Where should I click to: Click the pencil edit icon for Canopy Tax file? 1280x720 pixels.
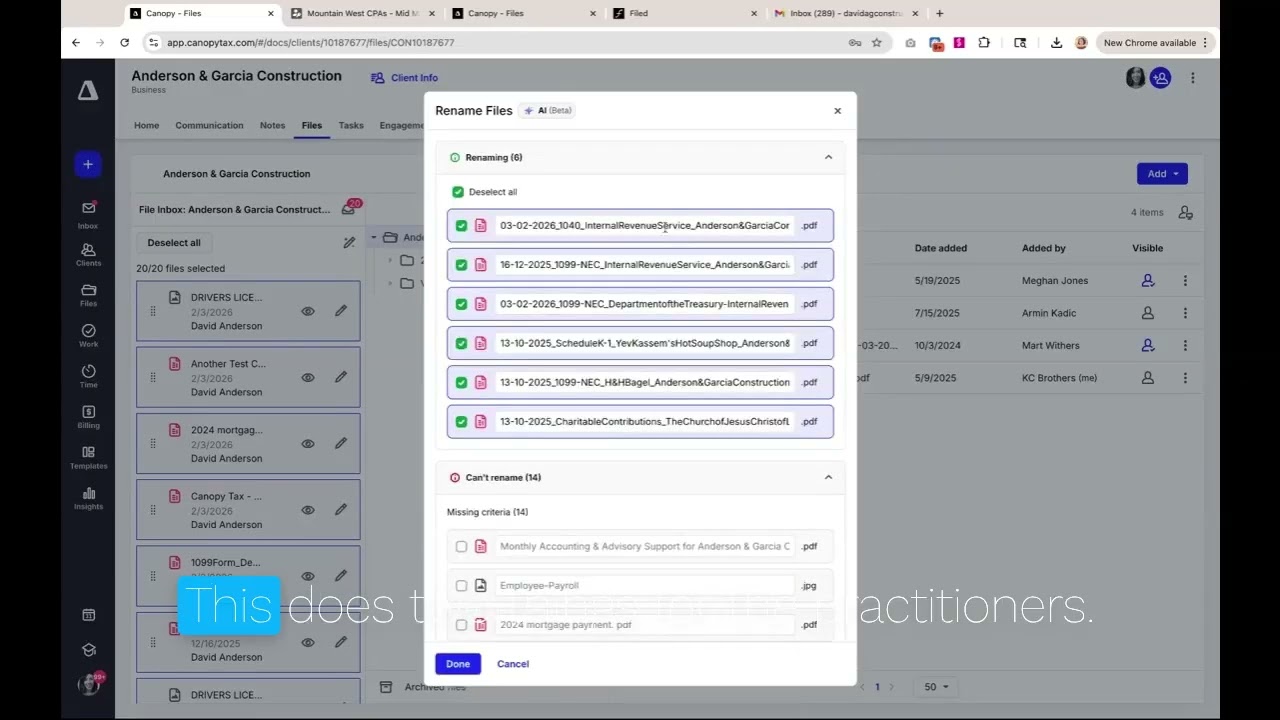coord(341,509)
